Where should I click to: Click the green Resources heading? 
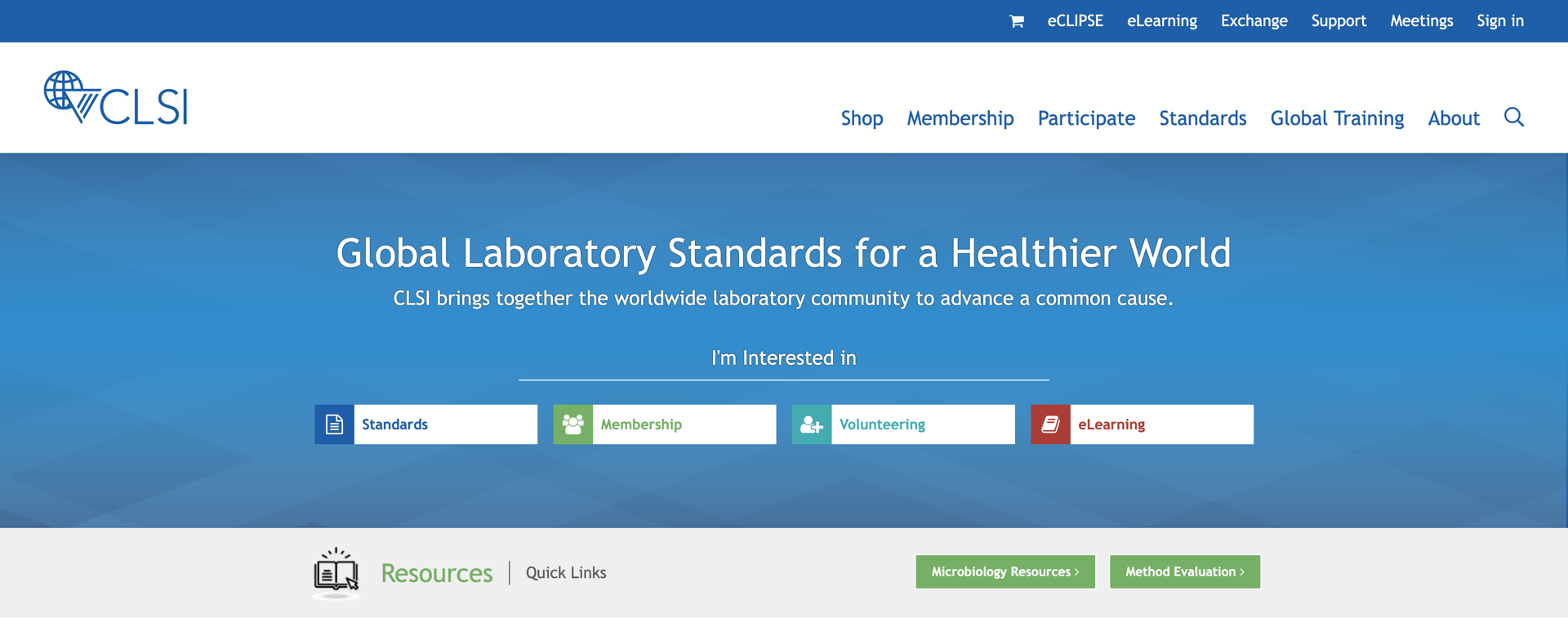click(x=437, y=573)
